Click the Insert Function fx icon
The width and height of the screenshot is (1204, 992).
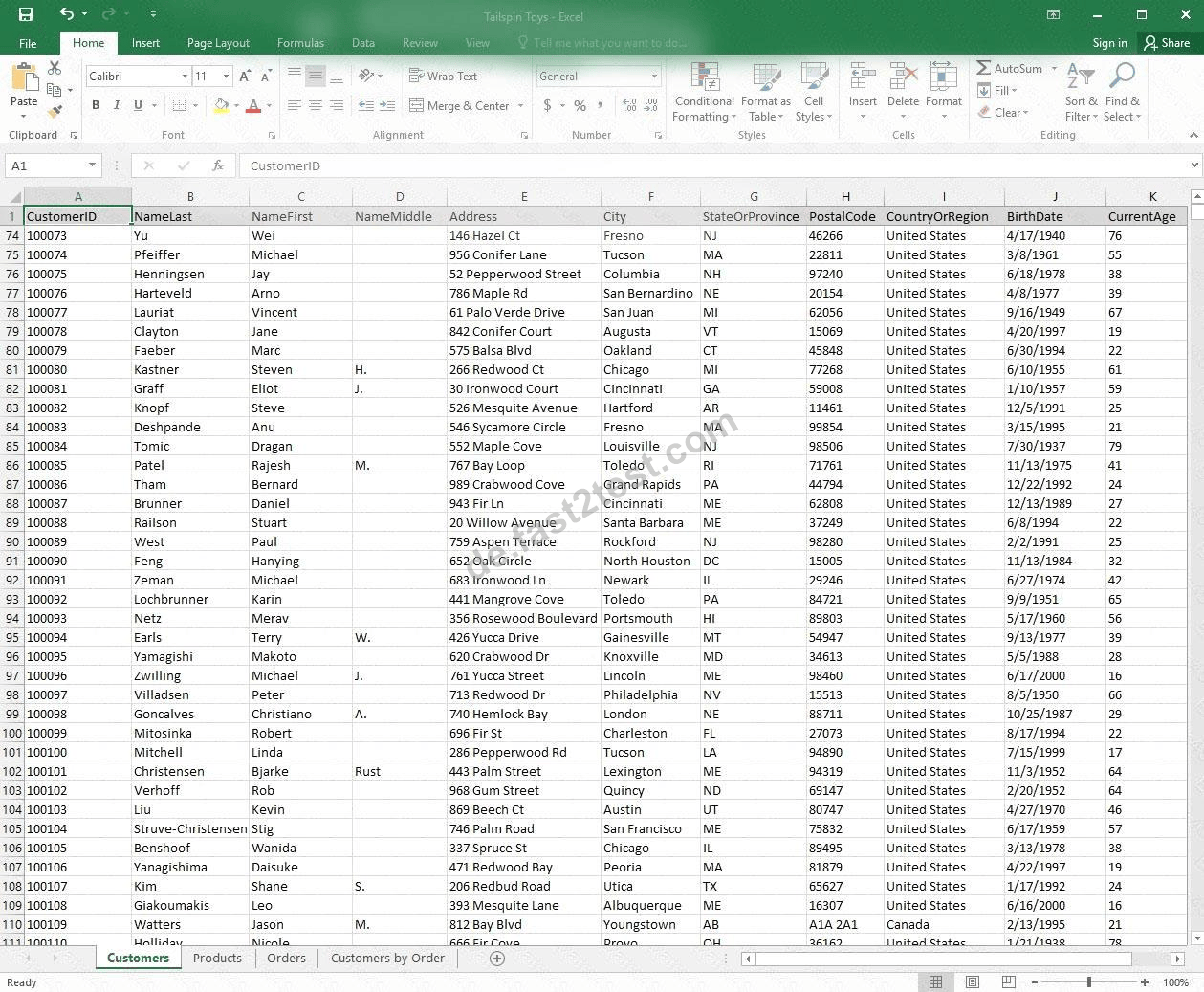click(x=217, y=165)
